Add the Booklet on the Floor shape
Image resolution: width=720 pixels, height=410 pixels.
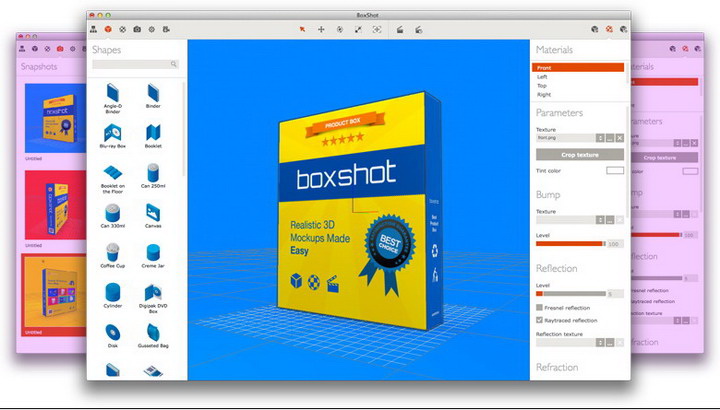pos(112,180)
